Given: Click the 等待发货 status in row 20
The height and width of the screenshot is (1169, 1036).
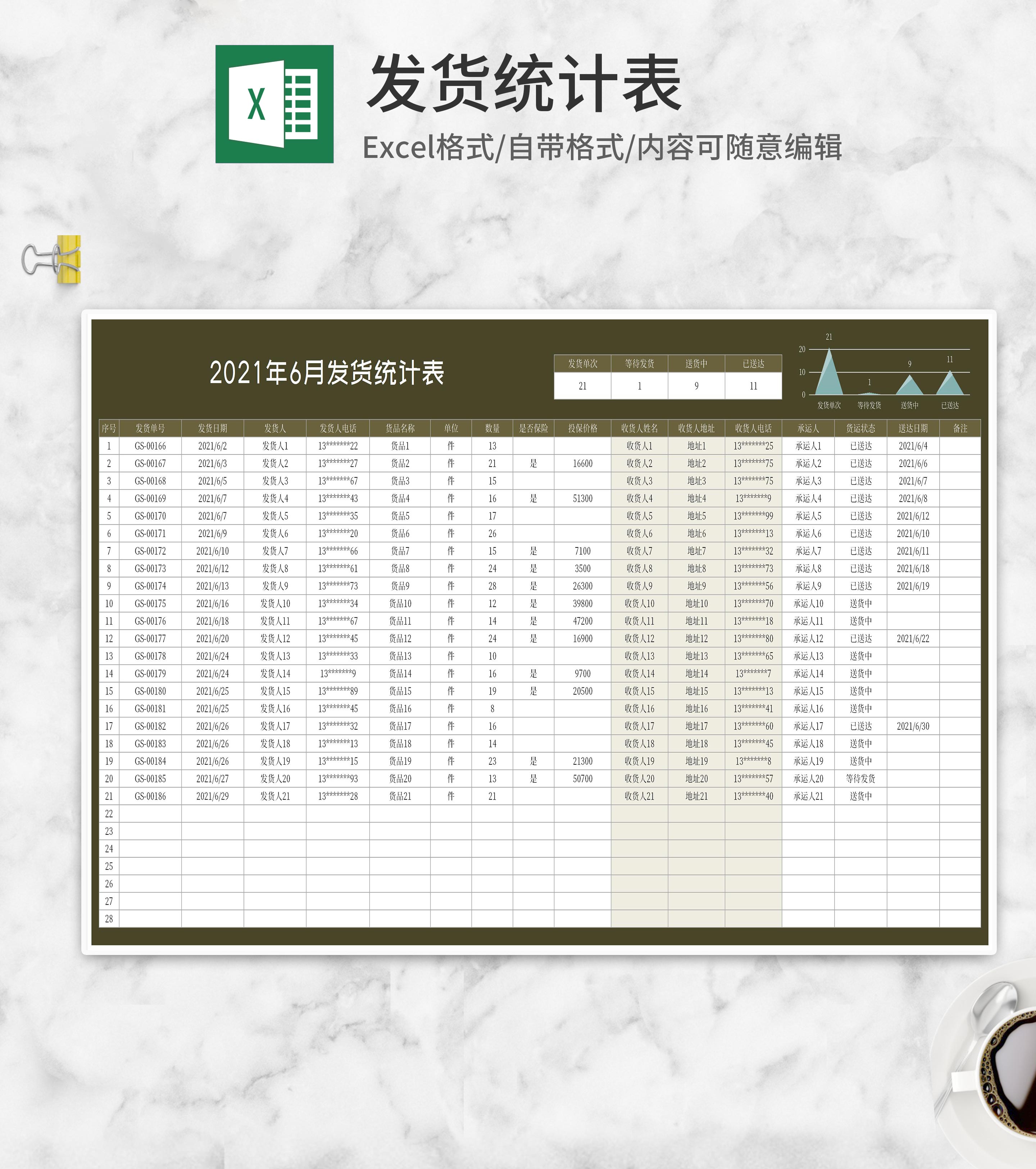Looking at the screenshot, I should tap(860, 778).
